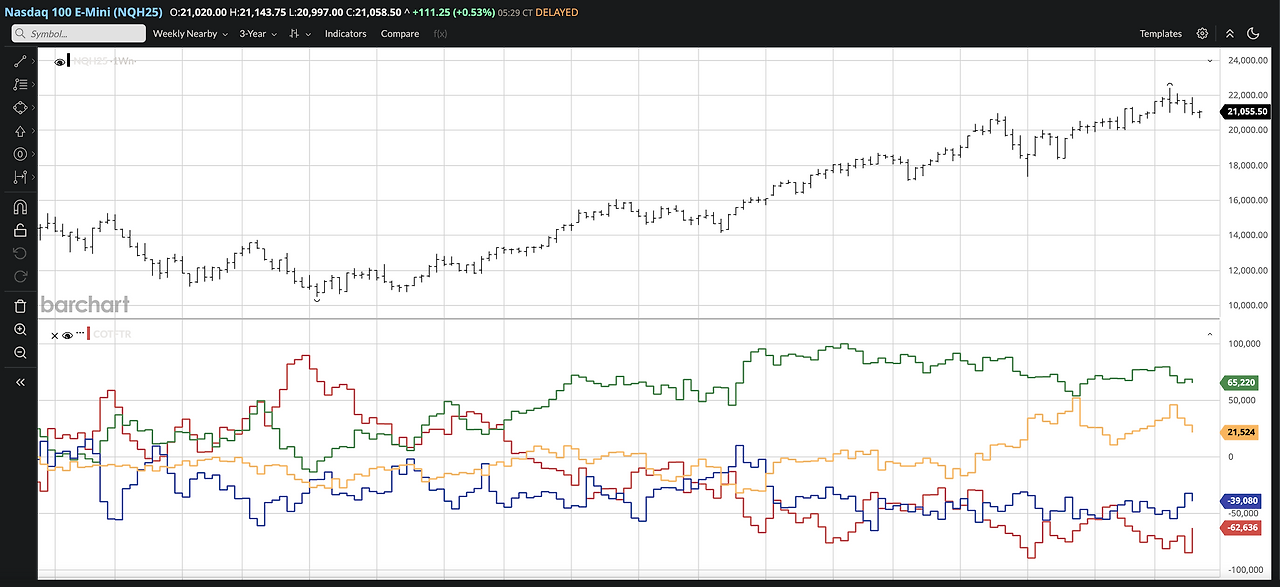Image resolution: width=1280 pixels, height=587 pixels.
Task: Open the price label annotation tool
Action: 19,154
